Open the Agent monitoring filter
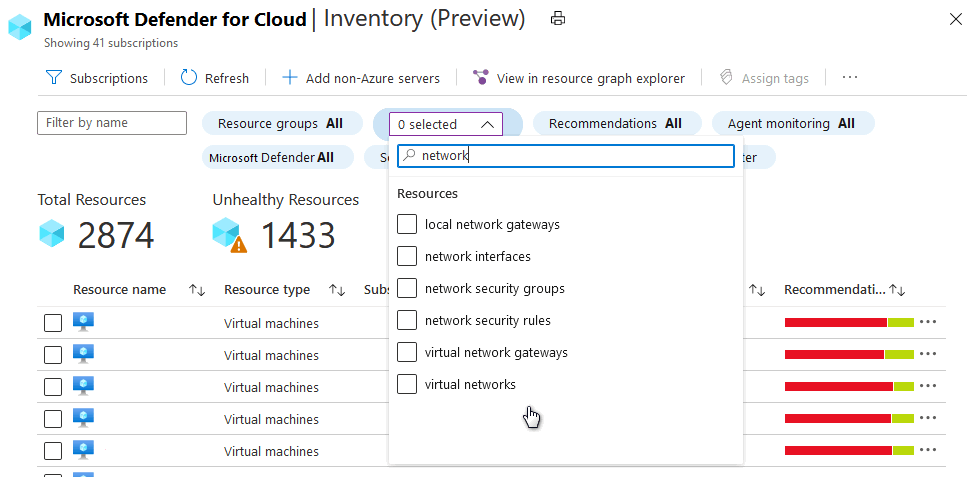Screen dimensions: 967x477 791,123
